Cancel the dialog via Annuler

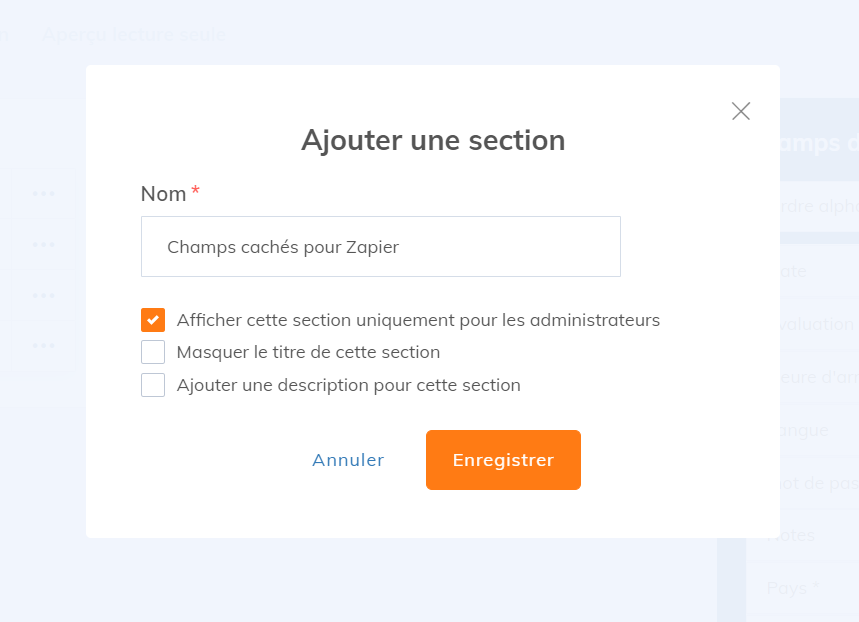347,460
